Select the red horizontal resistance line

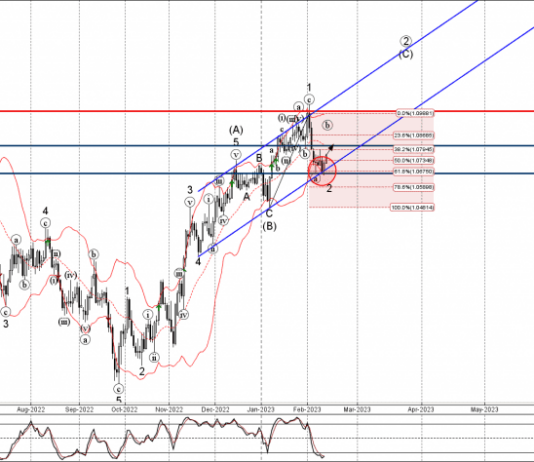pos(267,111)
